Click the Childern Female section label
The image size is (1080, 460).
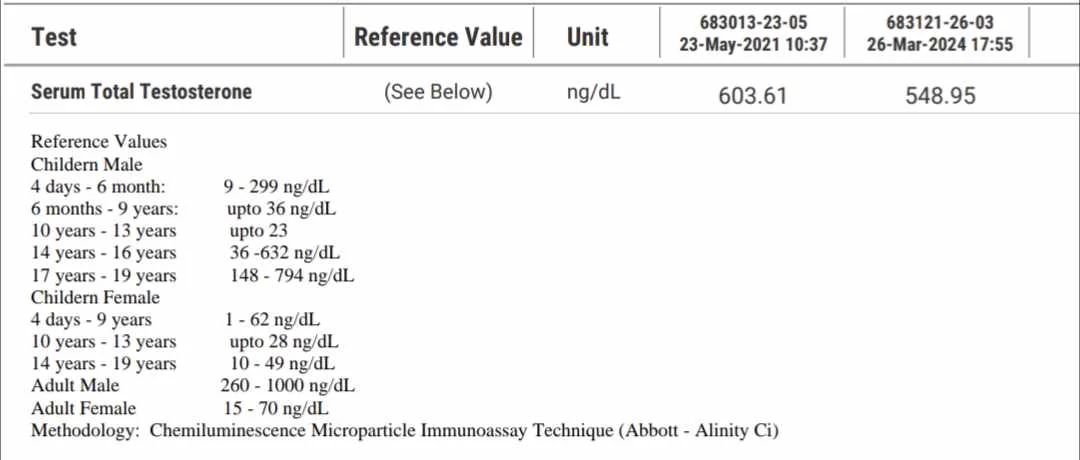point(95,297)
